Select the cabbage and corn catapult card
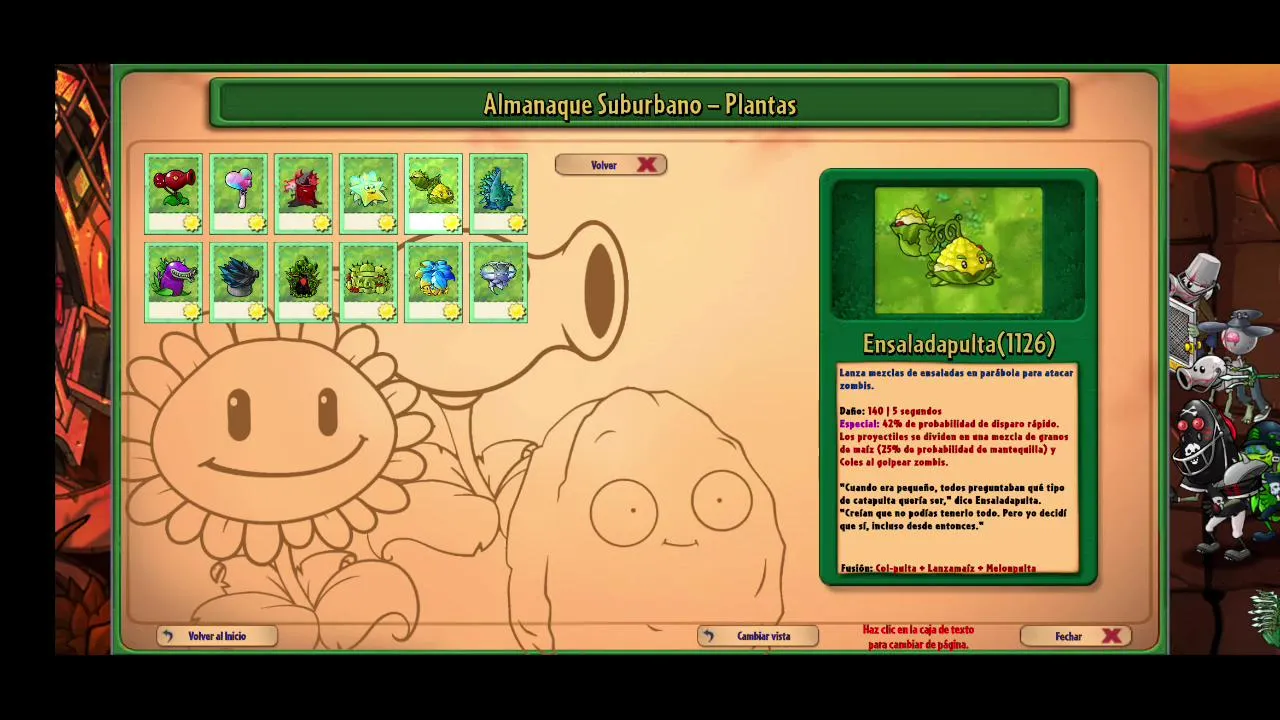This screenshot has height=720, width=1280. pyautogui.click(x=433, y=194)
